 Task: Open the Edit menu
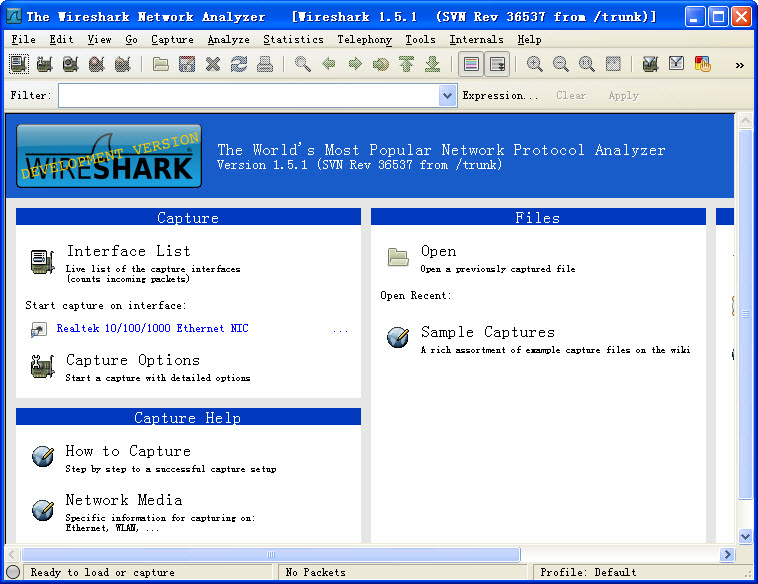[61, 40]
